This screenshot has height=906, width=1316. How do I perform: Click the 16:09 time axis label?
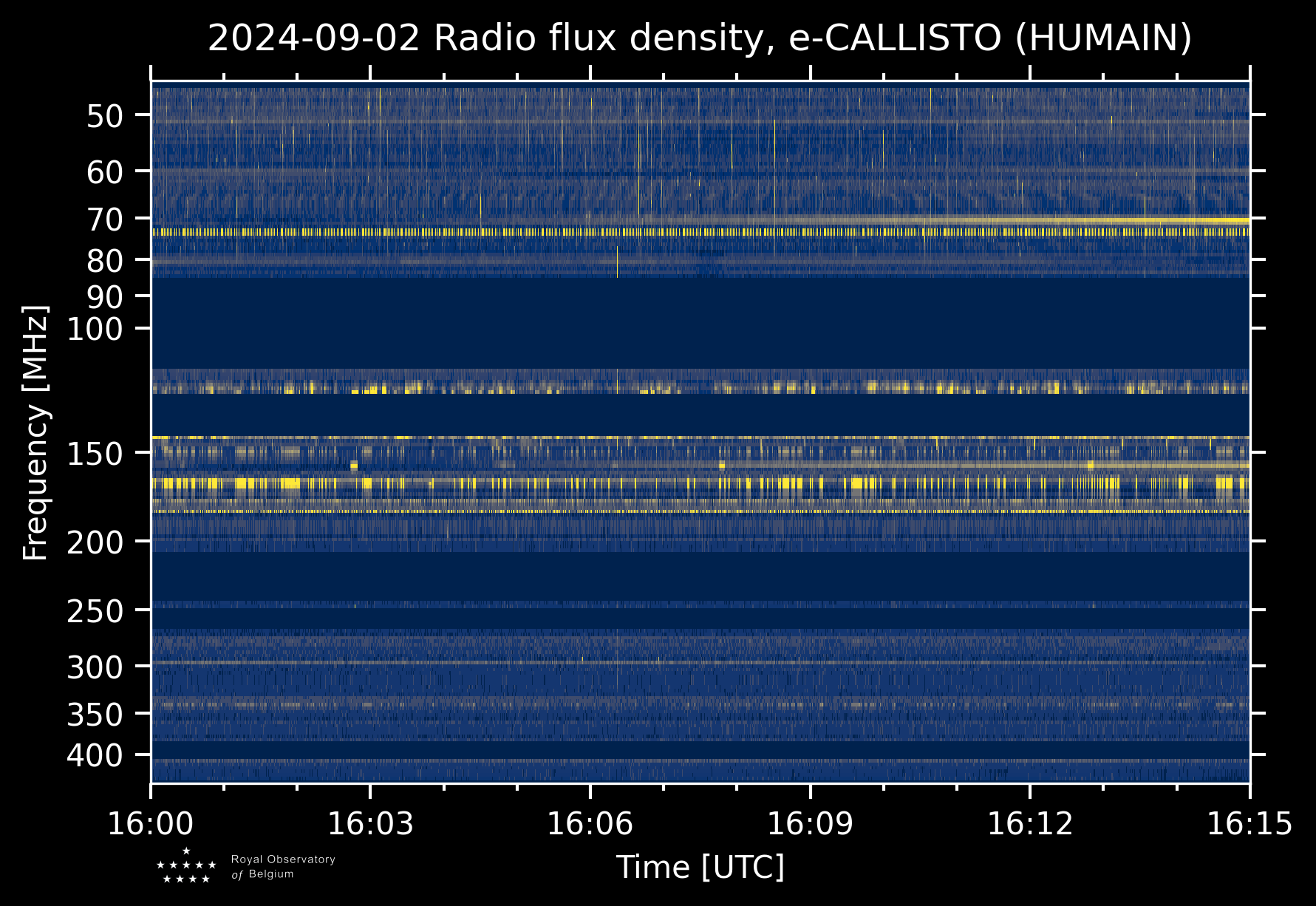coord(810,823)
